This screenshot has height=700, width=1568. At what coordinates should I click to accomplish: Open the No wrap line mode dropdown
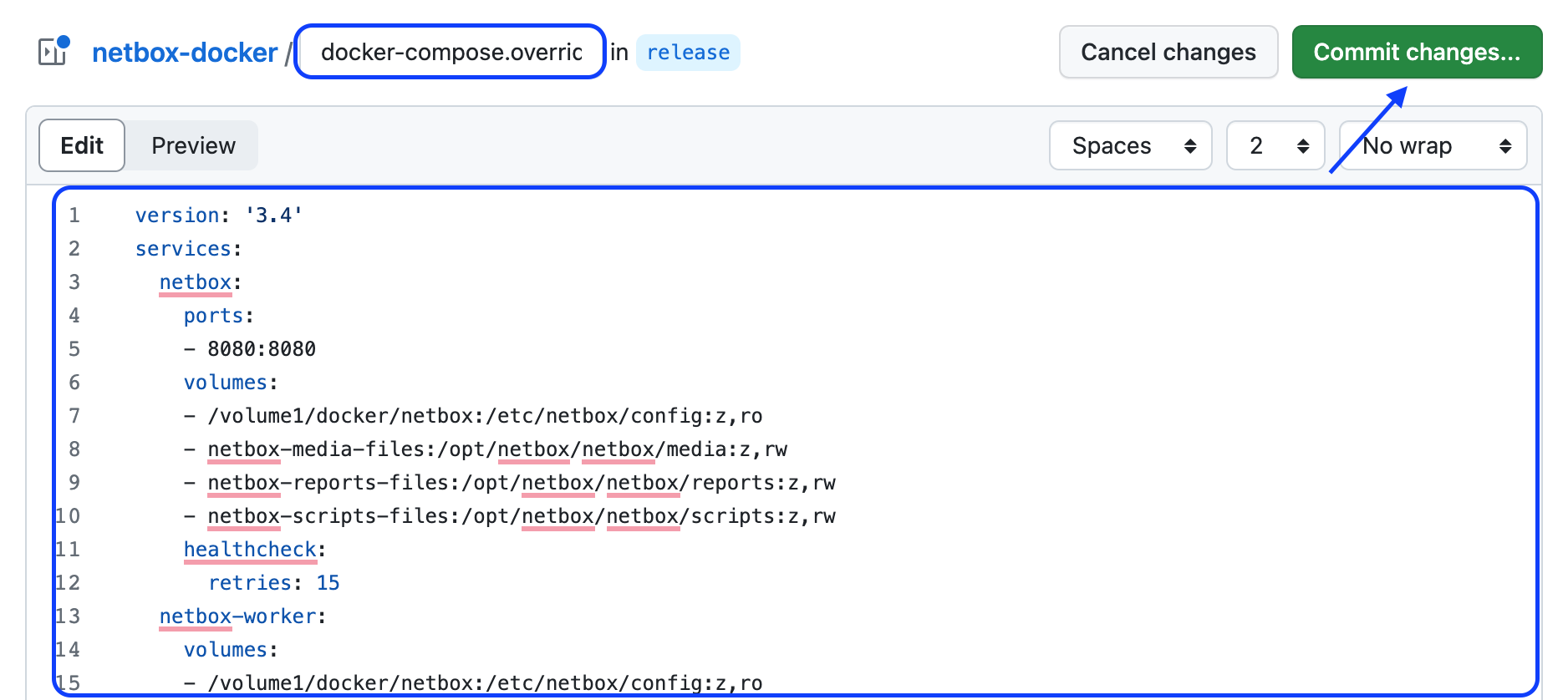(x=1433, y=145)
